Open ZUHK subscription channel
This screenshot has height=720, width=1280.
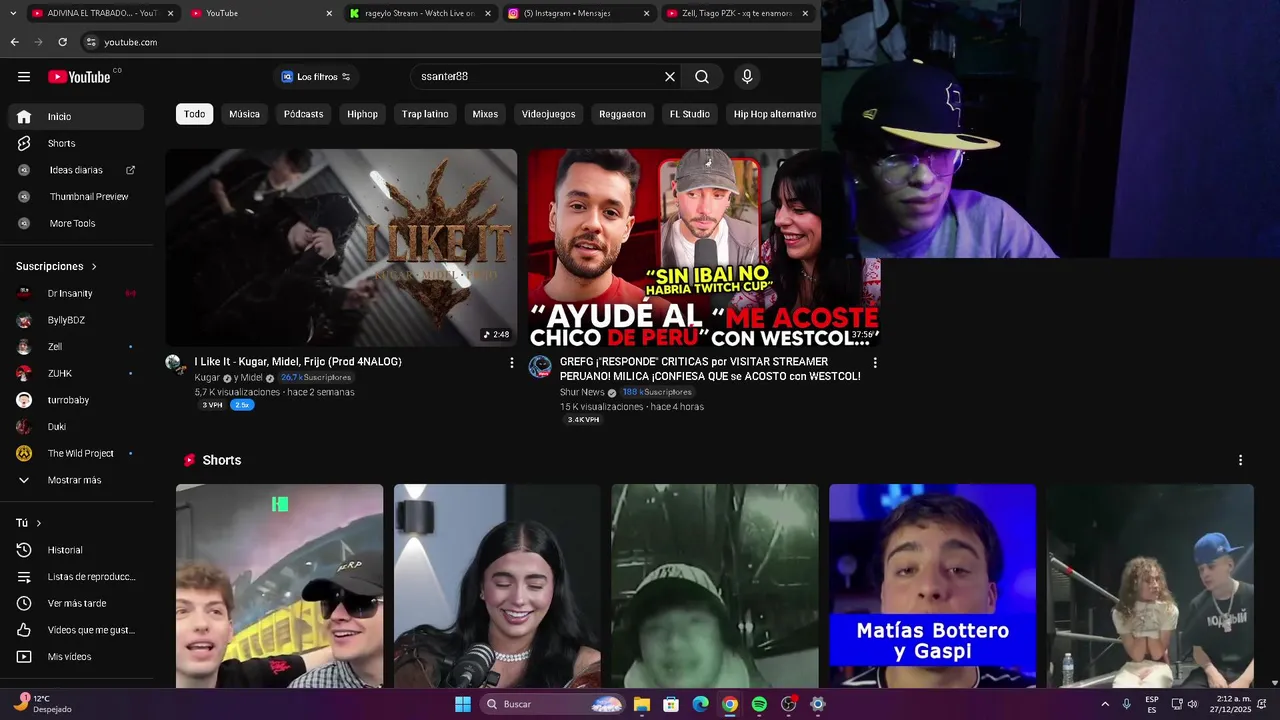[76, 373]
